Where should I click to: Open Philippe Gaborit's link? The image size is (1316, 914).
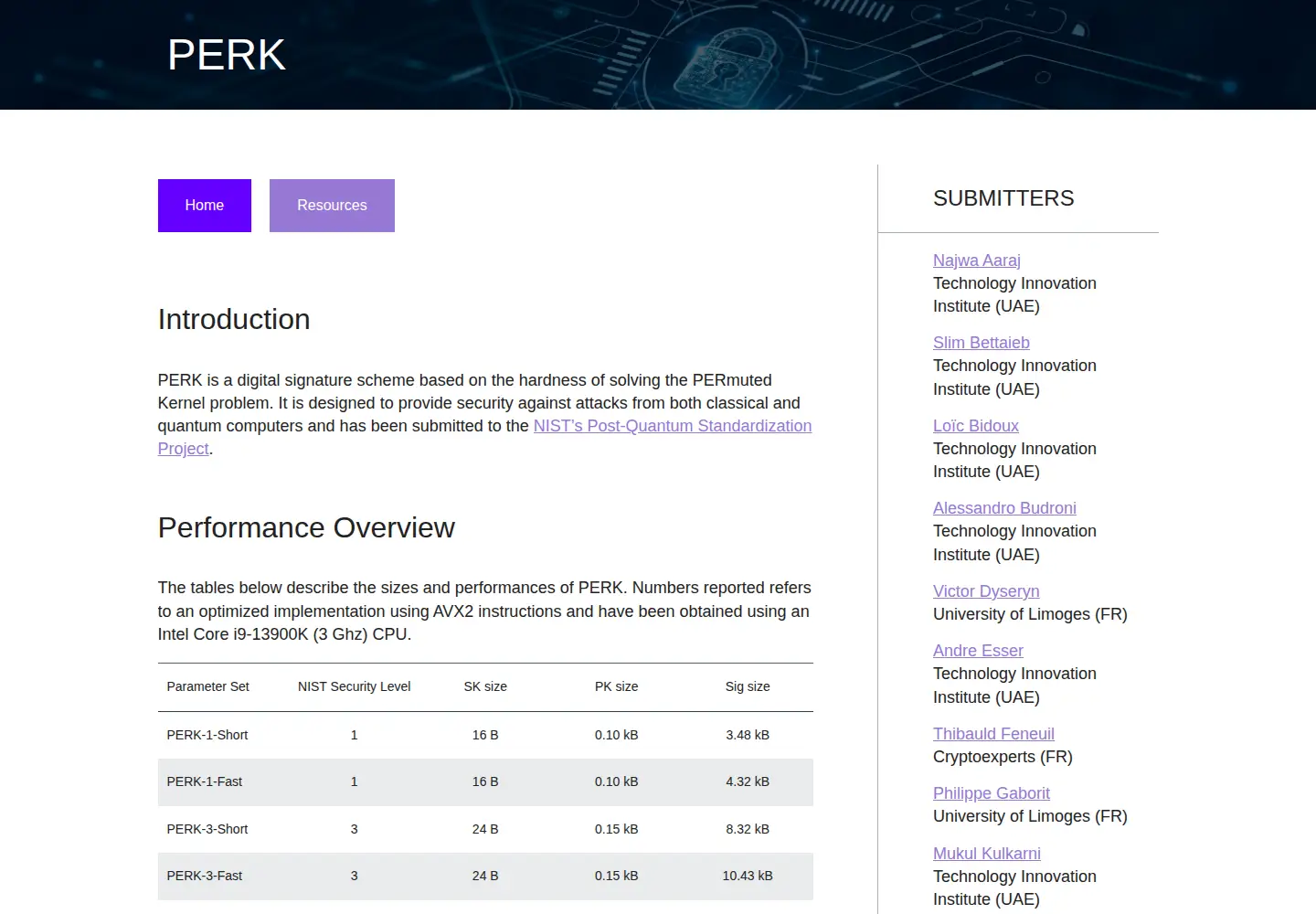click(991, 793)
